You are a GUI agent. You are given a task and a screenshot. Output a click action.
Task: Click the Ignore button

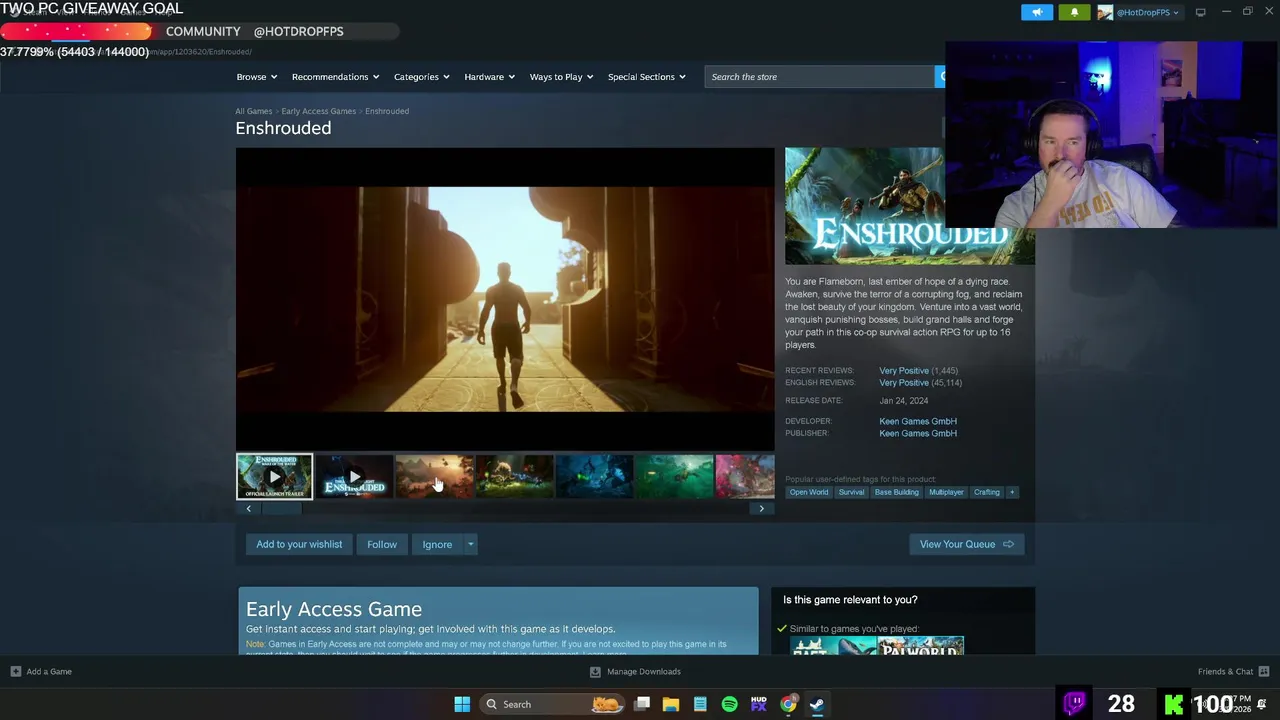pos(437,544)
